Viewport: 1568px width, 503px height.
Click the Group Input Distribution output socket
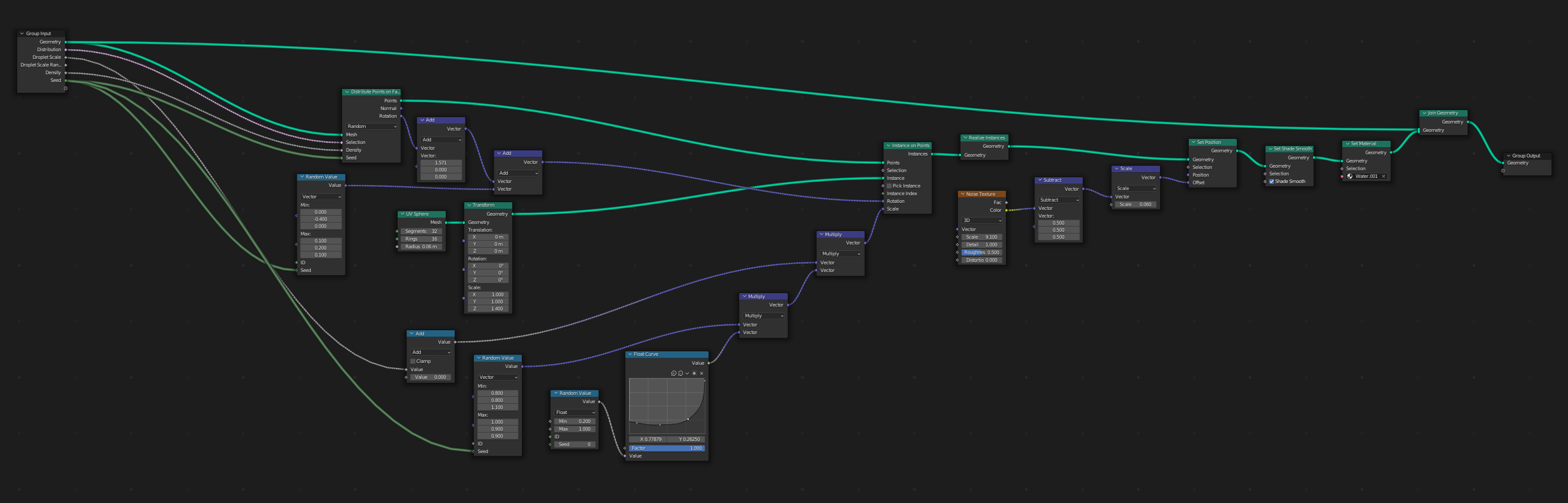[66, 49]
